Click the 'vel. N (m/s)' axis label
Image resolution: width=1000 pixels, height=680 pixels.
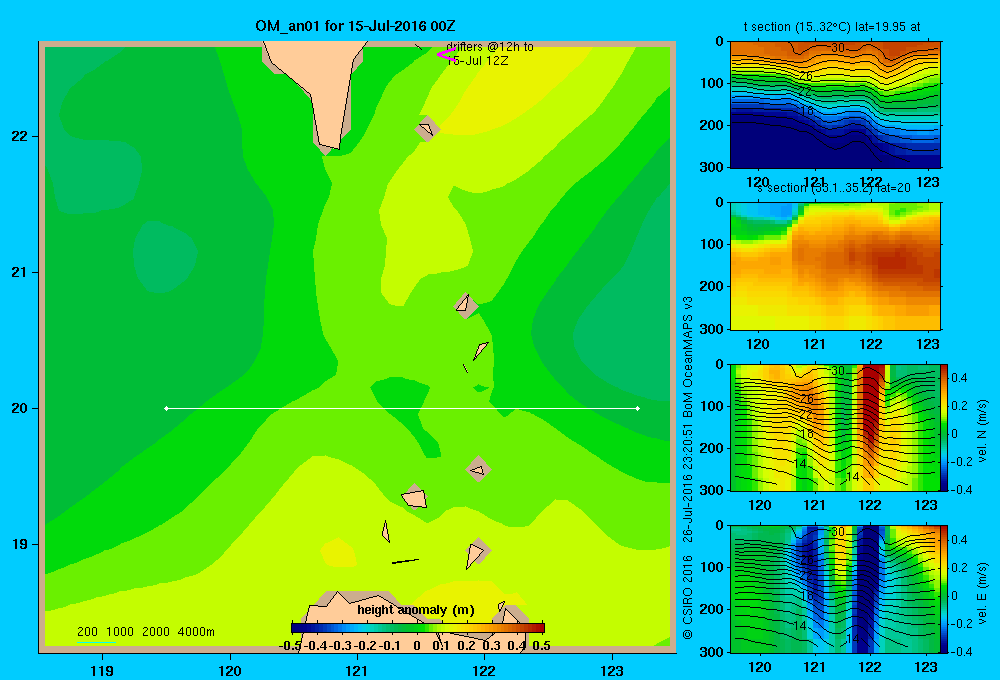pyautogui.click(x=983, y=431)
